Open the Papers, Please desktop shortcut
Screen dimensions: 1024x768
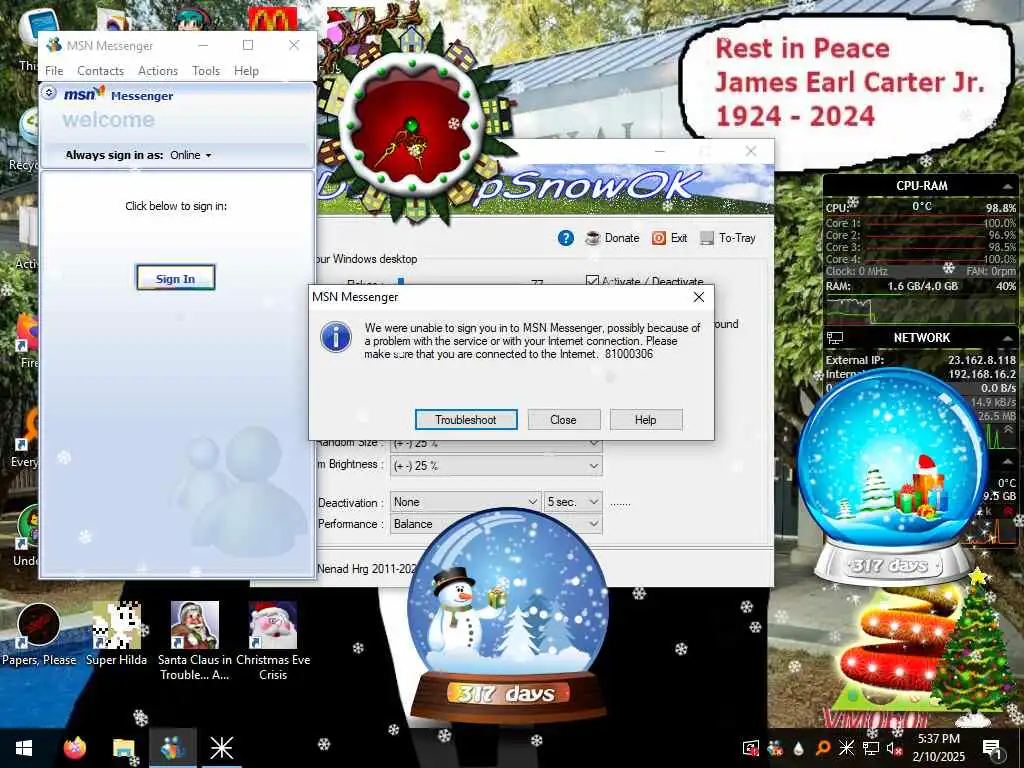click(39, 635)
